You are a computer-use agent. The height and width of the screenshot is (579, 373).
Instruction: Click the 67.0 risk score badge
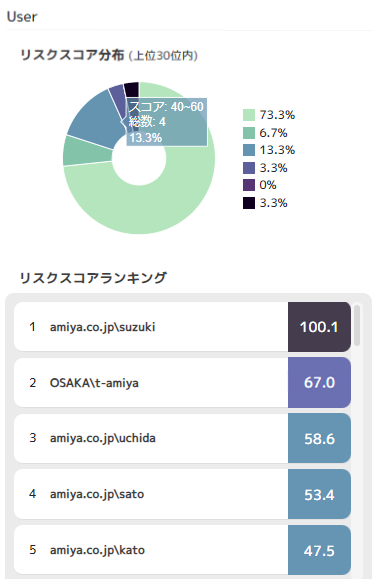click(319, 383)
